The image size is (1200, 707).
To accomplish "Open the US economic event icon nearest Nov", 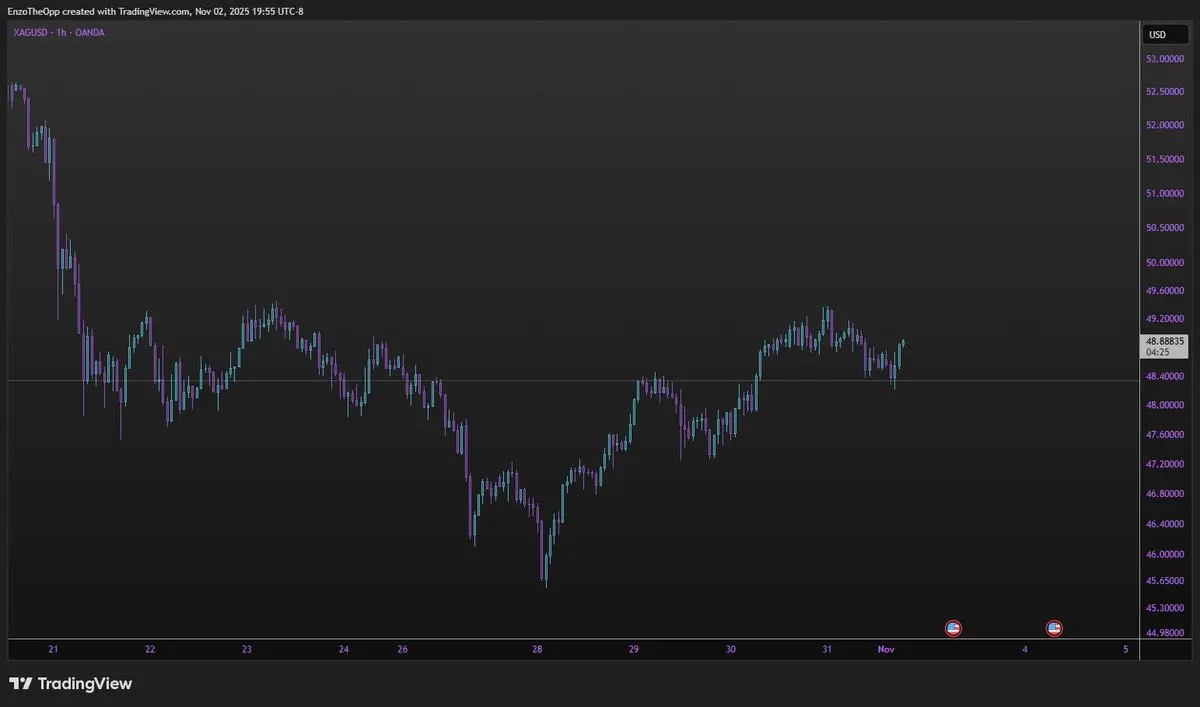I will 953,628.
